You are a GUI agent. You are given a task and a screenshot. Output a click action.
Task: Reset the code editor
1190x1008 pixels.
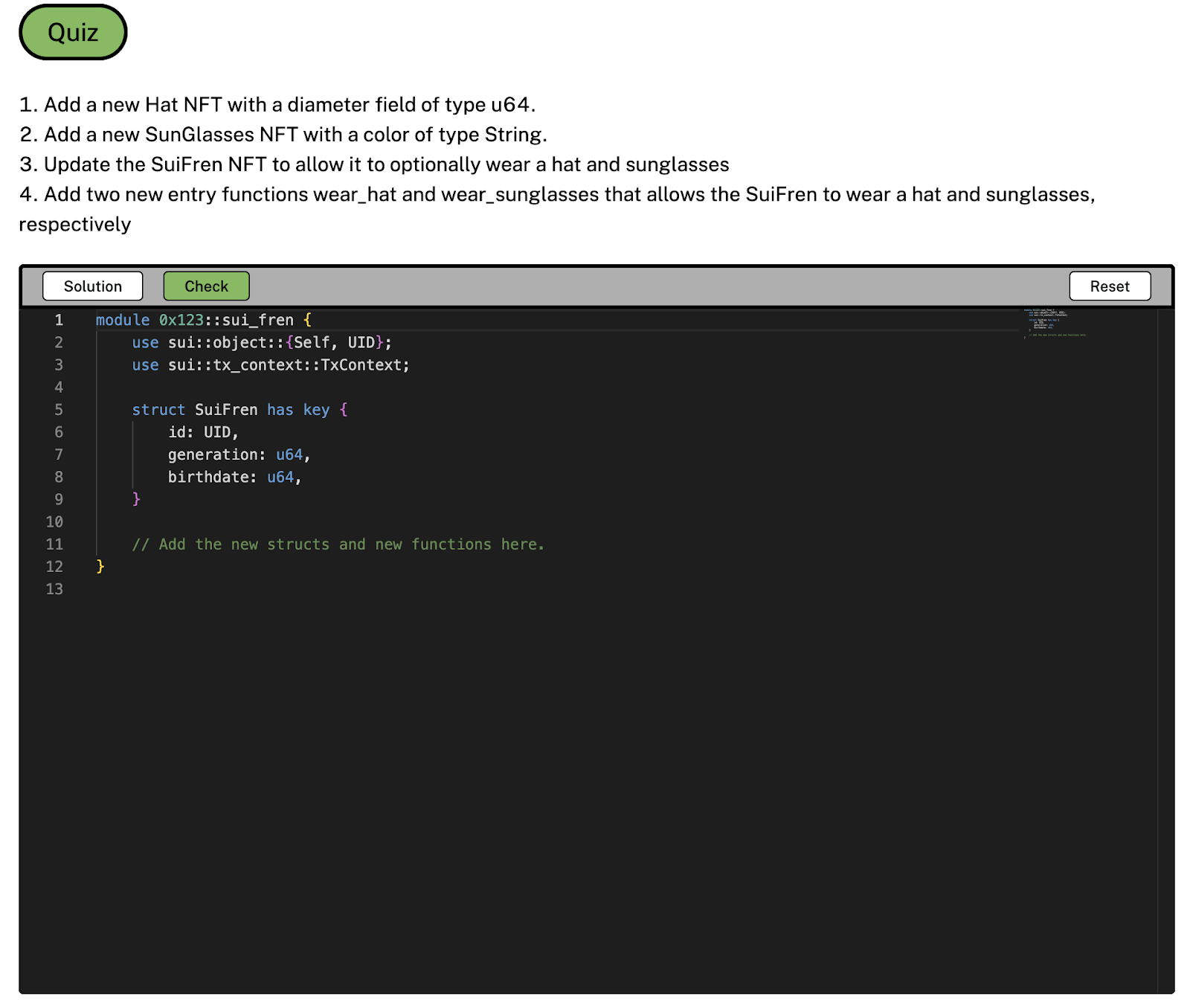[x=1110, y=286]
